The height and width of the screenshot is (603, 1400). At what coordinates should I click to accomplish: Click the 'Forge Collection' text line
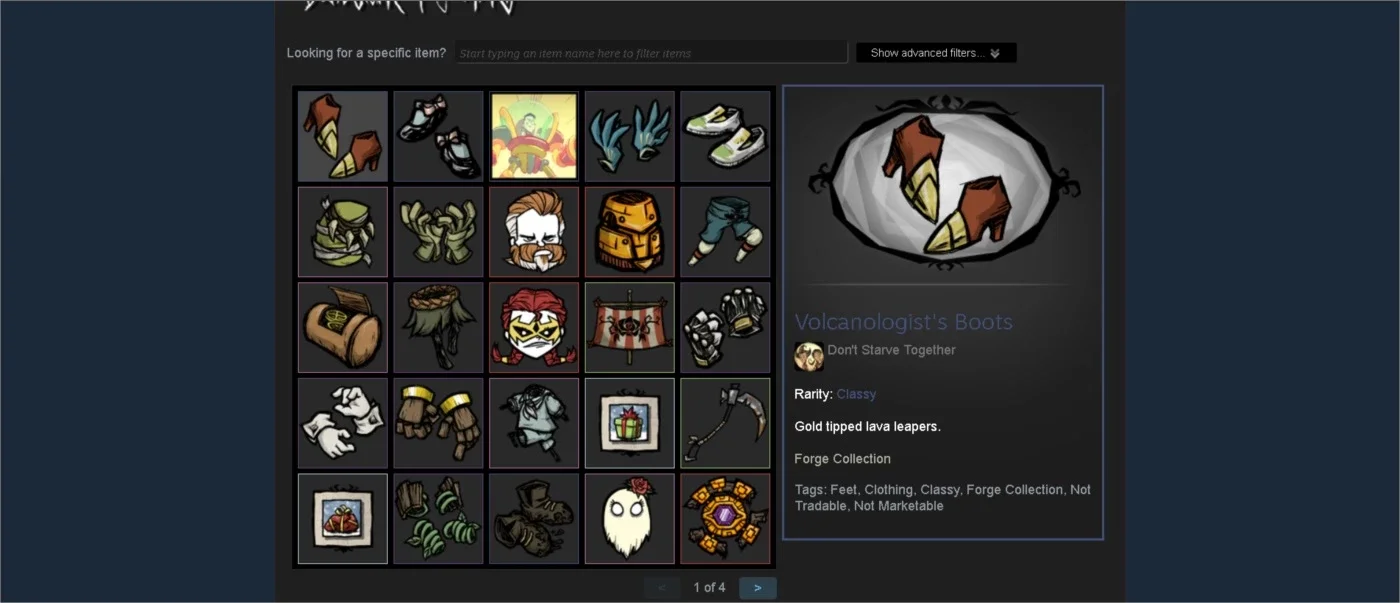pos(843,459)
